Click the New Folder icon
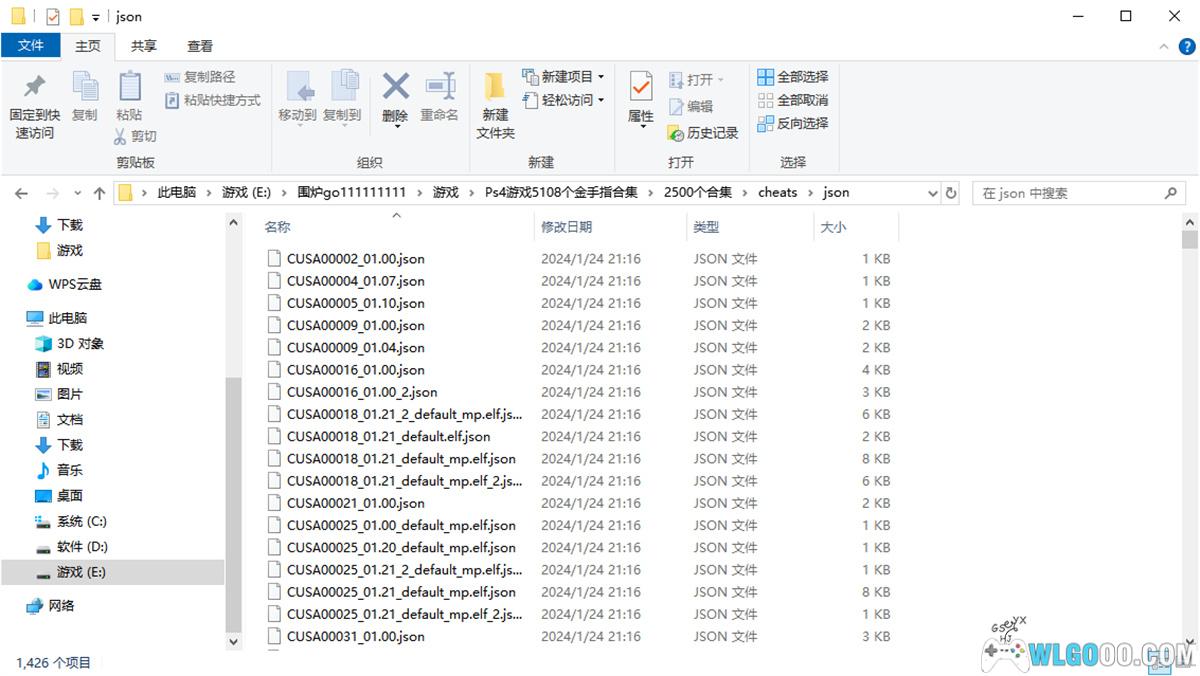Viewport: 1200px width, 676px height. (494, 88)
